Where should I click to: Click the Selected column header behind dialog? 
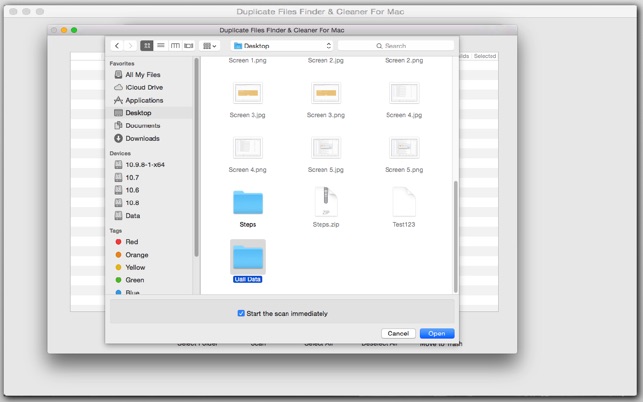pos(485,56)
